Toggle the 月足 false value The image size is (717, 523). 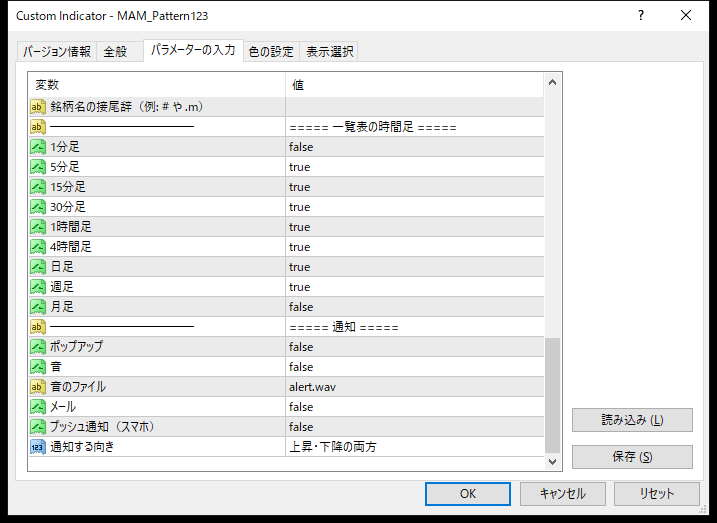[415, 307]
